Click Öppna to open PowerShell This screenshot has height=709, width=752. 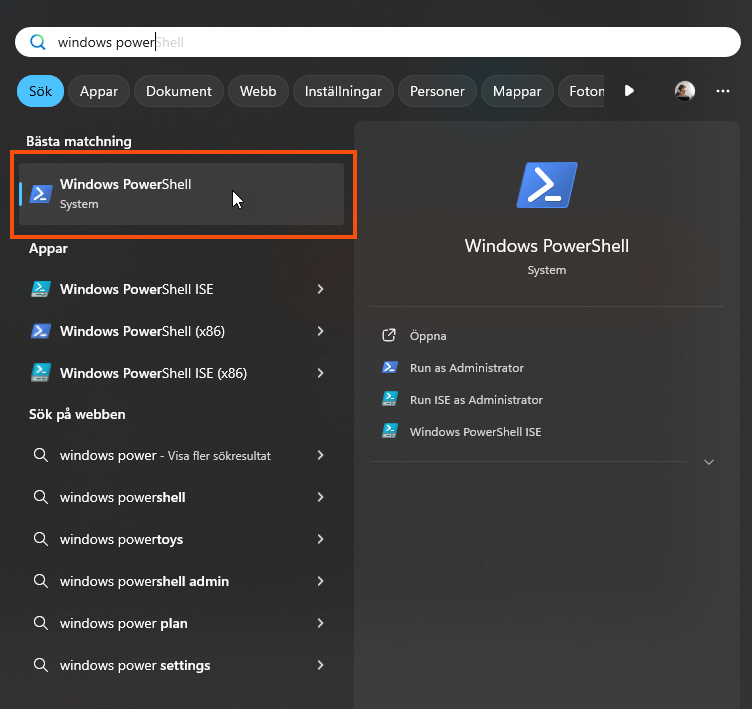(428, 336)
